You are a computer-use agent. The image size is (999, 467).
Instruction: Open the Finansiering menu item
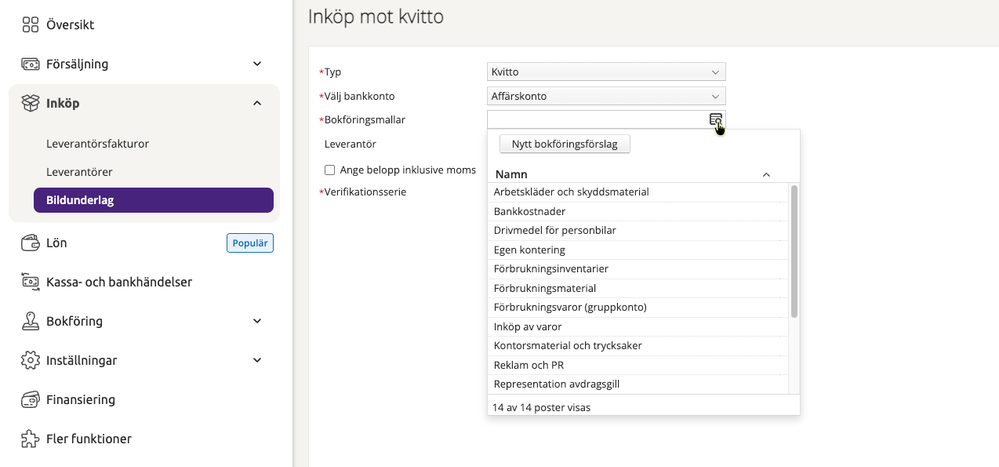click(80, 399)
